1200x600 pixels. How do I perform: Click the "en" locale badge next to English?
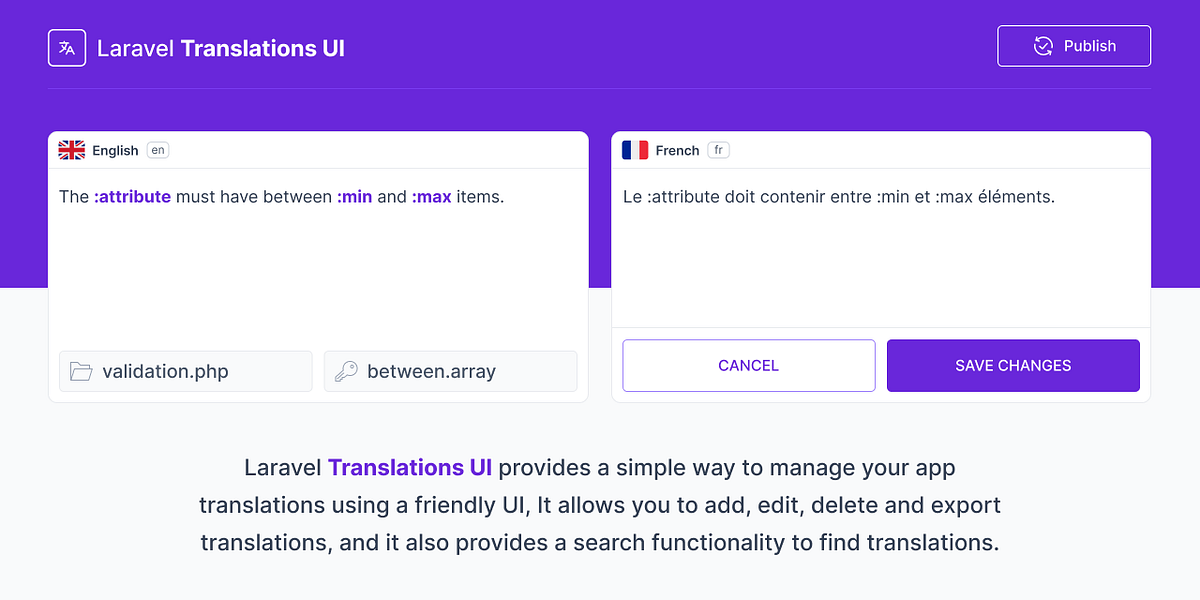(x=157, y=150)
